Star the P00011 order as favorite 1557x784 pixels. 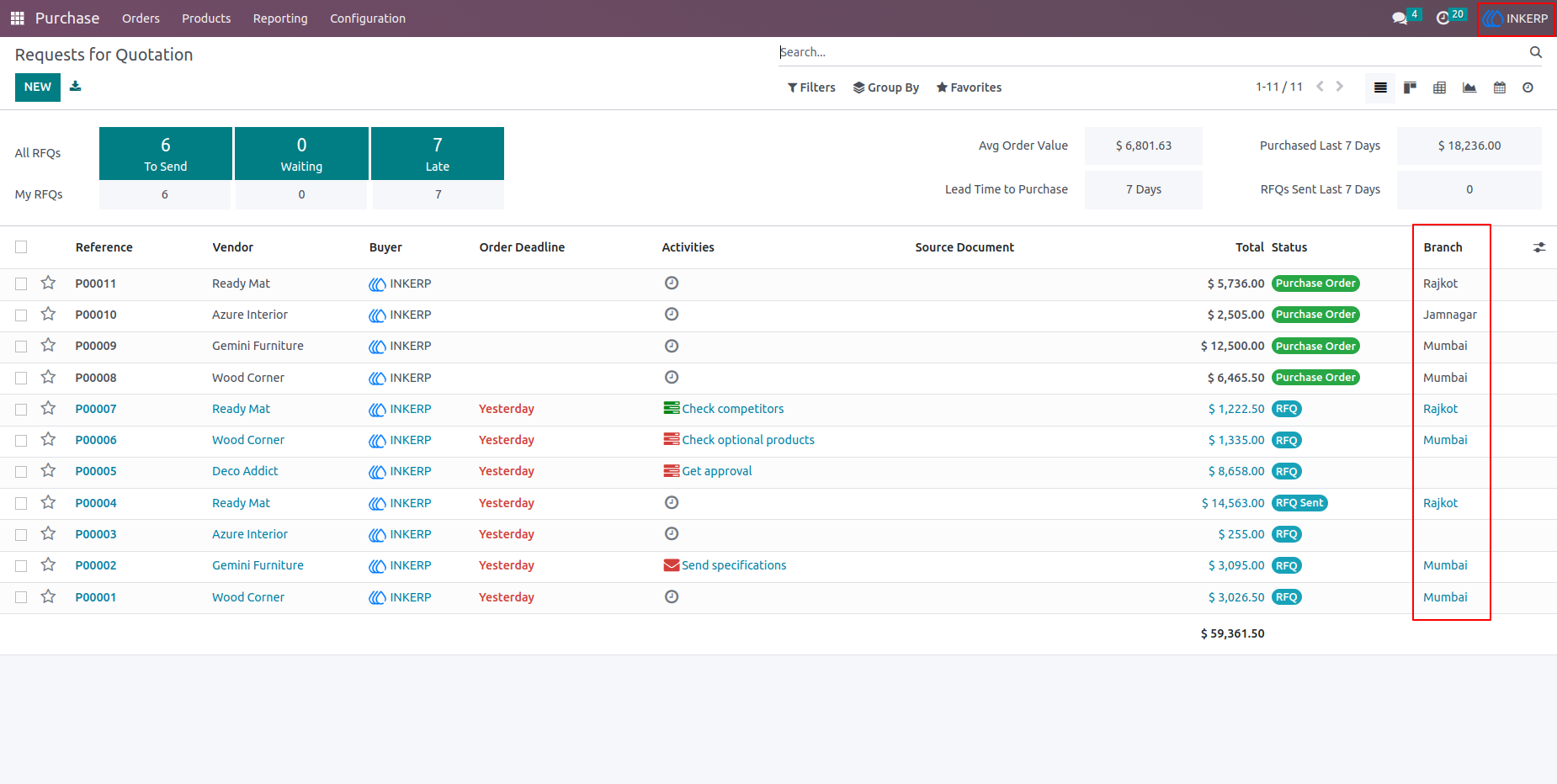click(49, 283)
